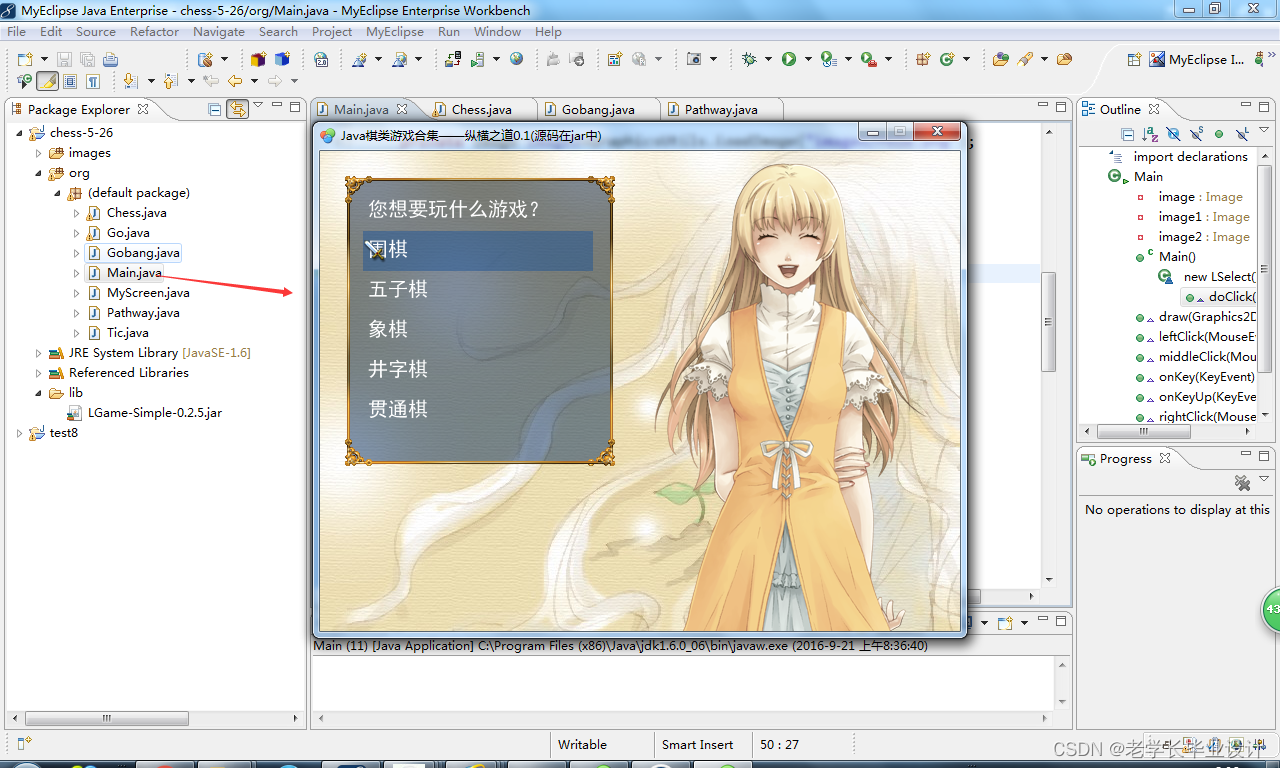
Task: Collapse the chess-5-26 project node
Action: pyautogui.click(x=19, y=133)
